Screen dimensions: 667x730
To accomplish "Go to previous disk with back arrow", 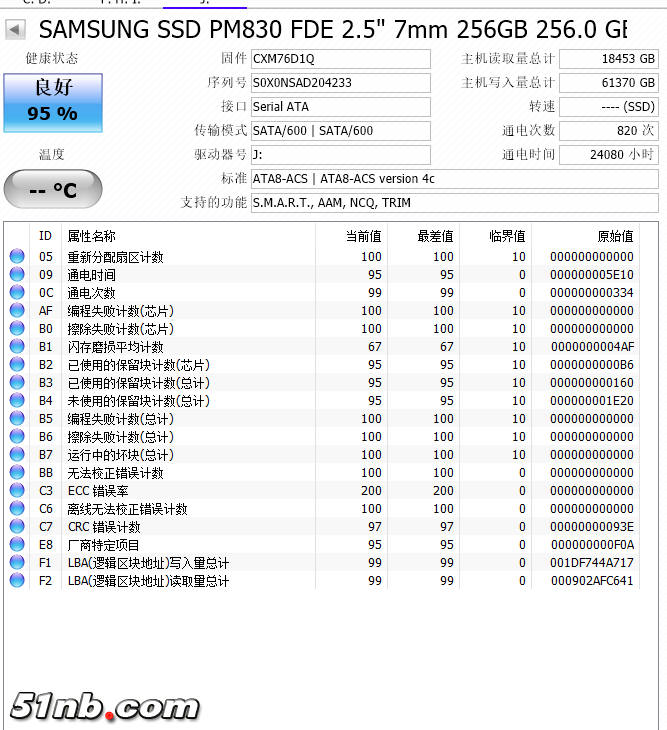I will click(15, 30).
